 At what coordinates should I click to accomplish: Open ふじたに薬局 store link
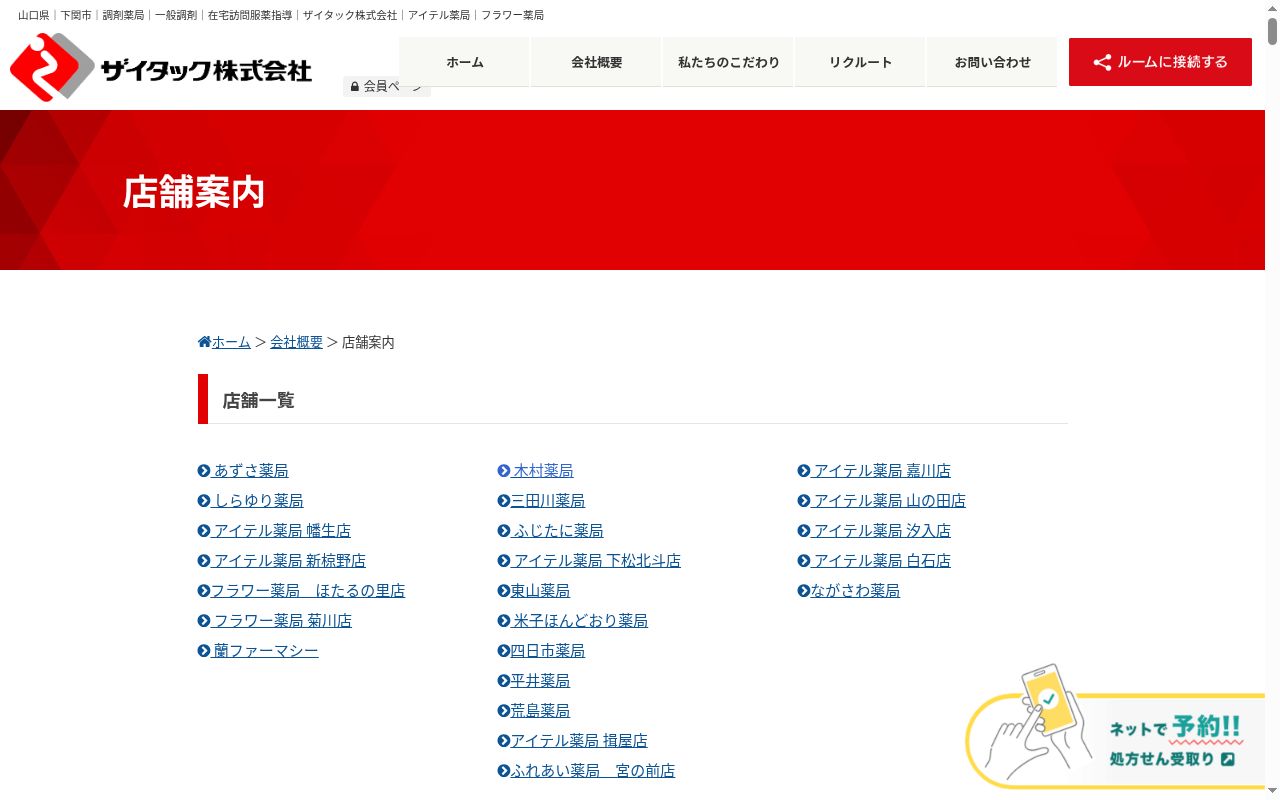pyautogui.click(x=550, y=530)
